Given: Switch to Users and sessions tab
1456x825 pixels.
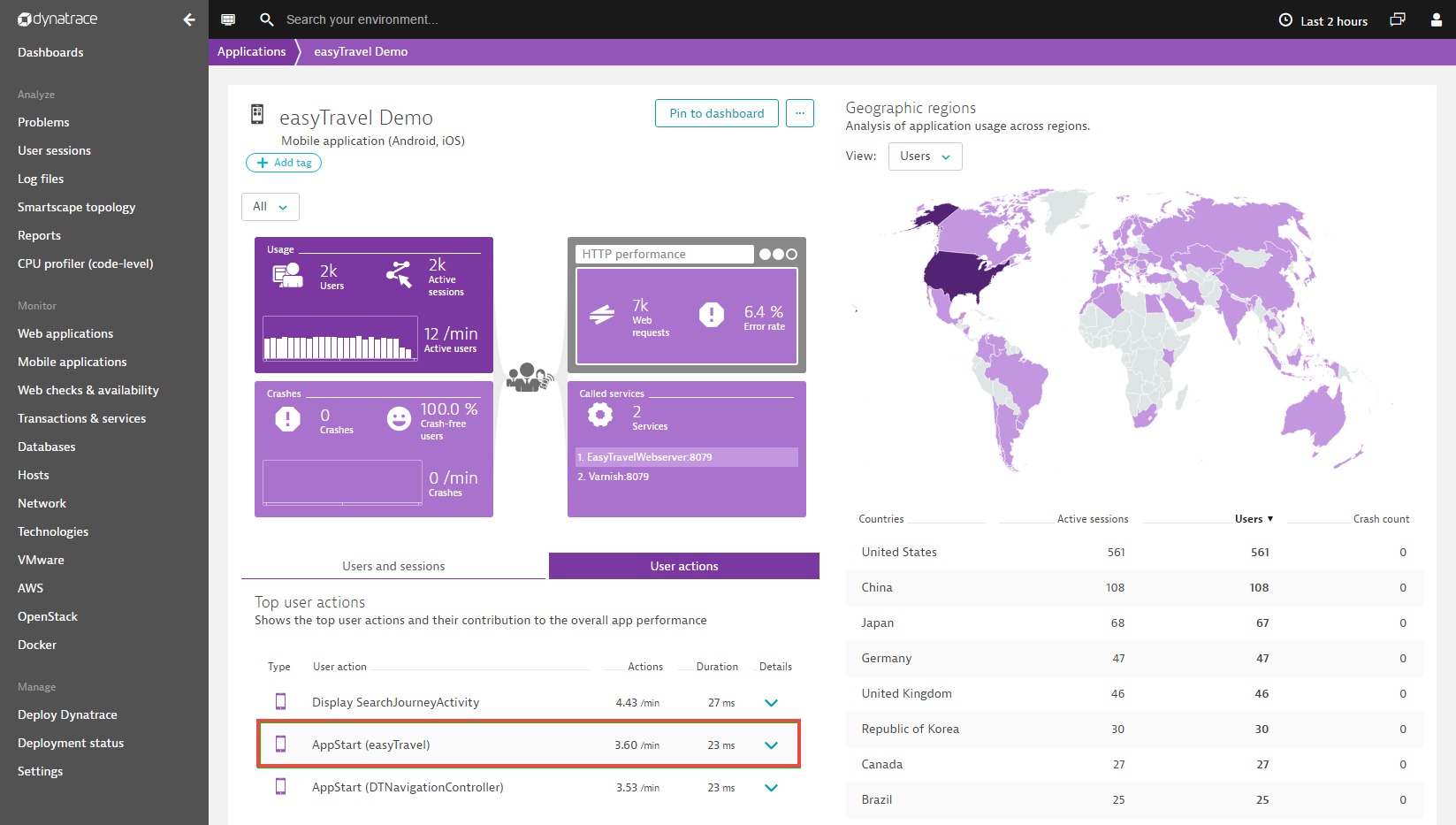Looking at the screenshot, I should (393, 566).
